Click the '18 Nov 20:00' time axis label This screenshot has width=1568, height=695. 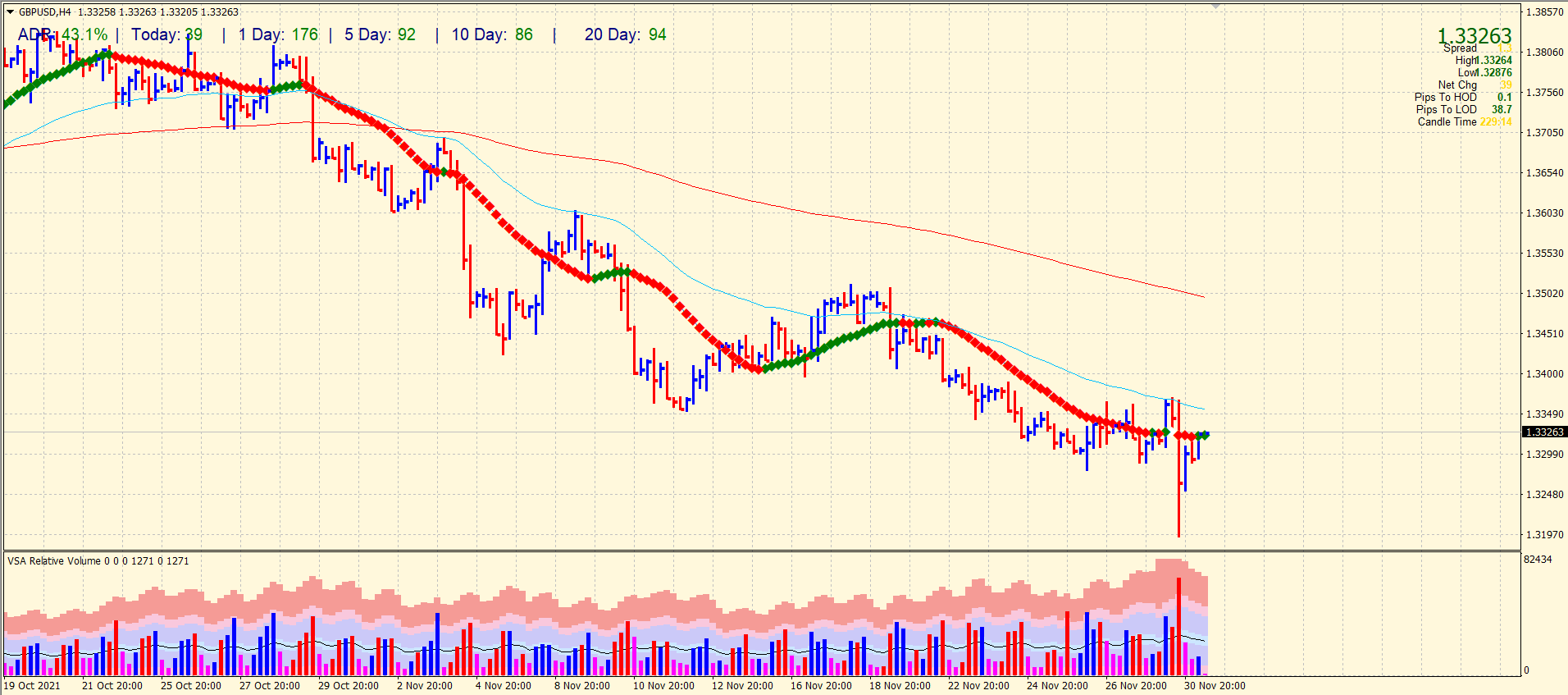(900, 686)
